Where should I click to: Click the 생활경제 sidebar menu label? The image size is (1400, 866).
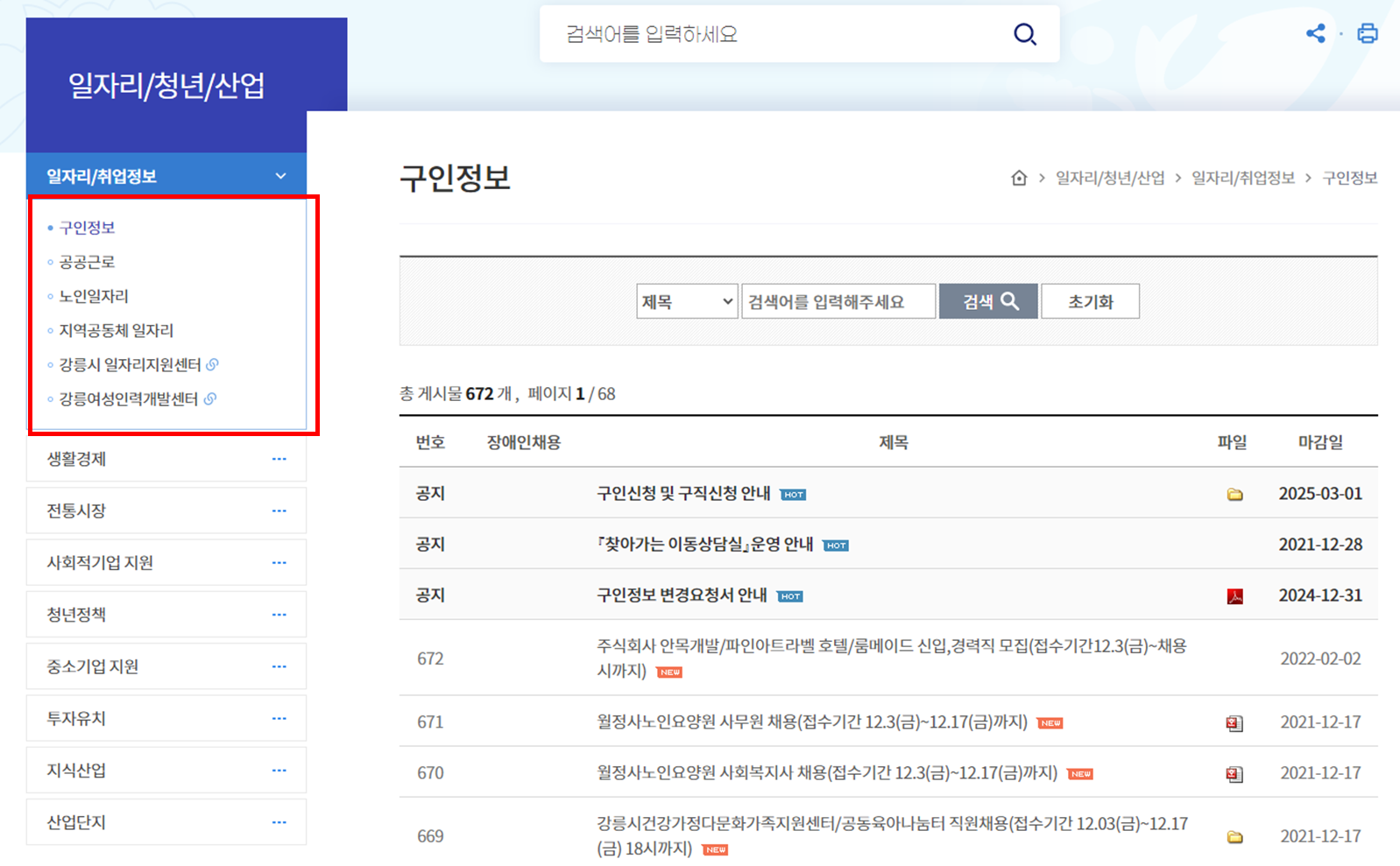pos(76,459)
